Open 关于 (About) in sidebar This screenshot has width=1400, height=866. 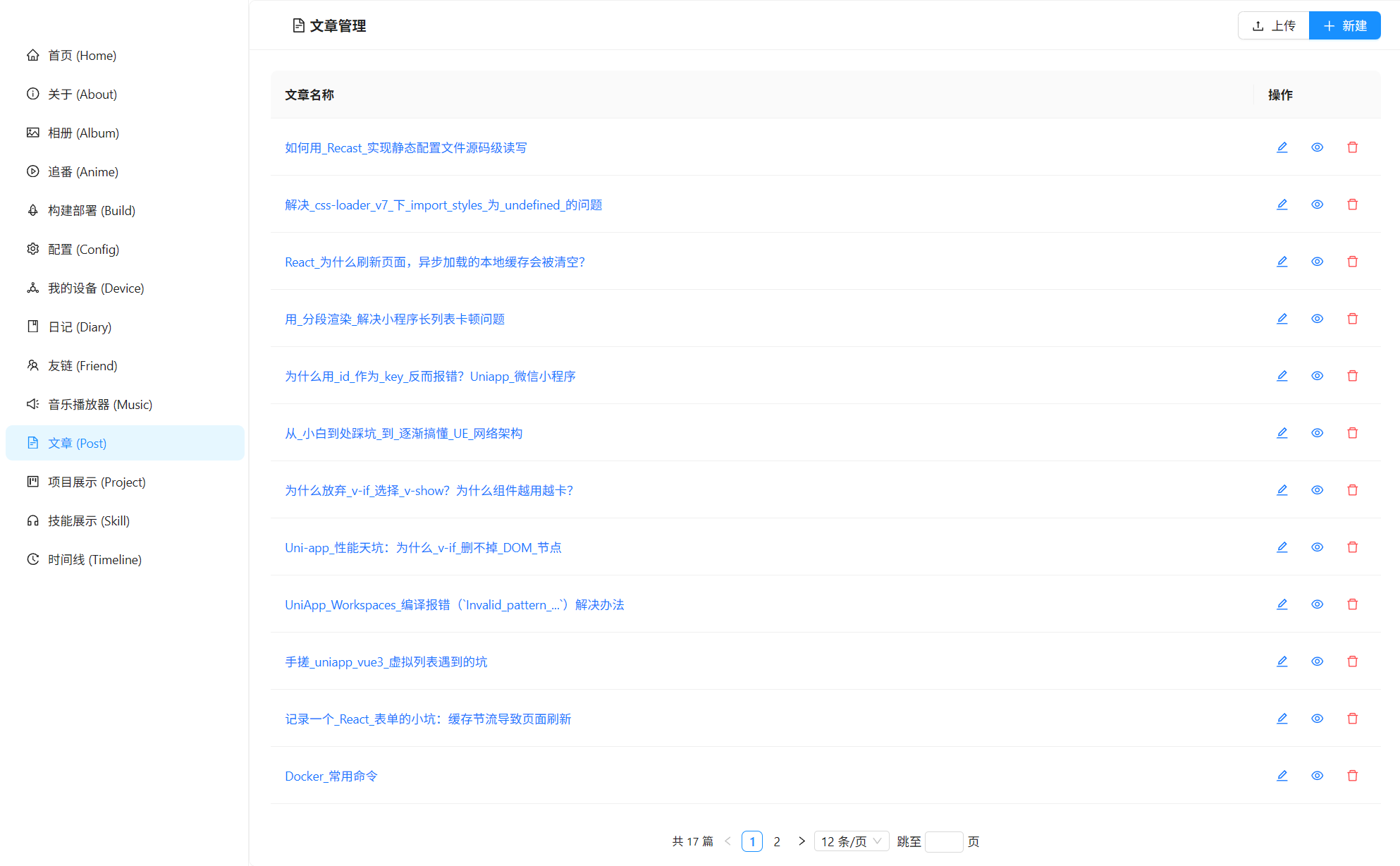pyautogui.click(x=125, y=94)
